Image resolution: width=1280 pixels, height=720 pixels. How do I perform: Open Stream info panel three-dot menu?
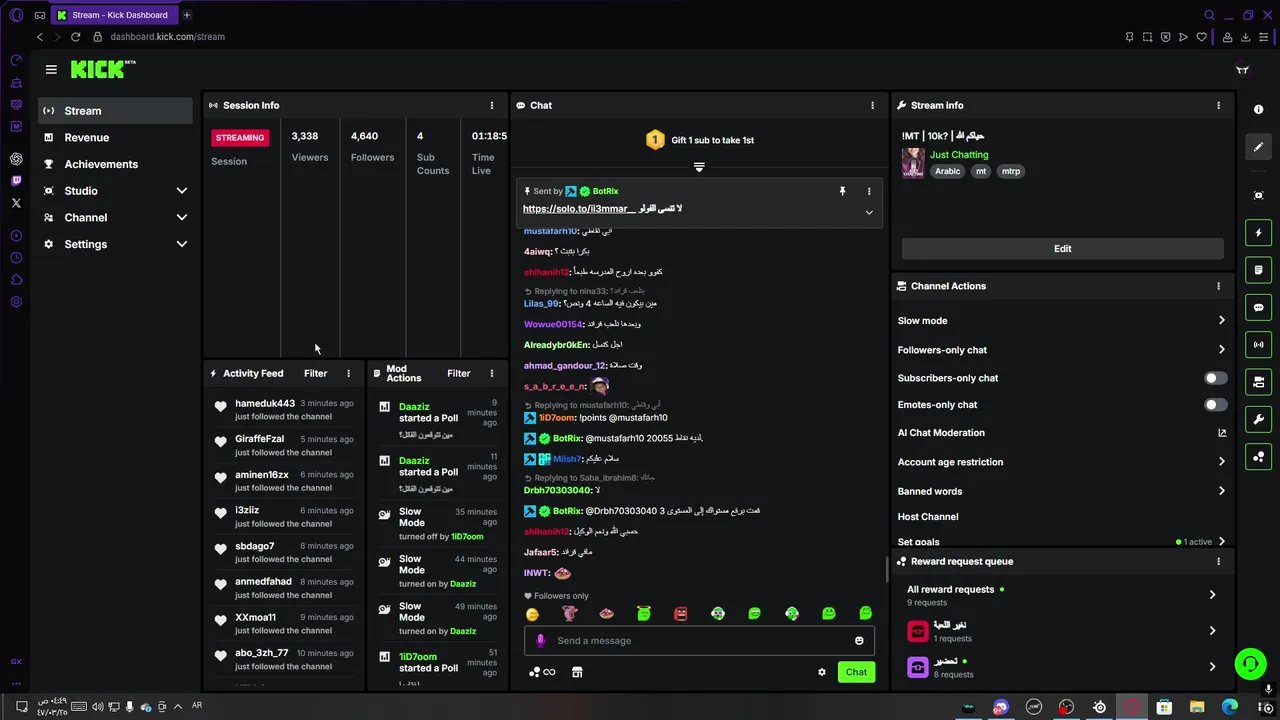[1218, 105]
